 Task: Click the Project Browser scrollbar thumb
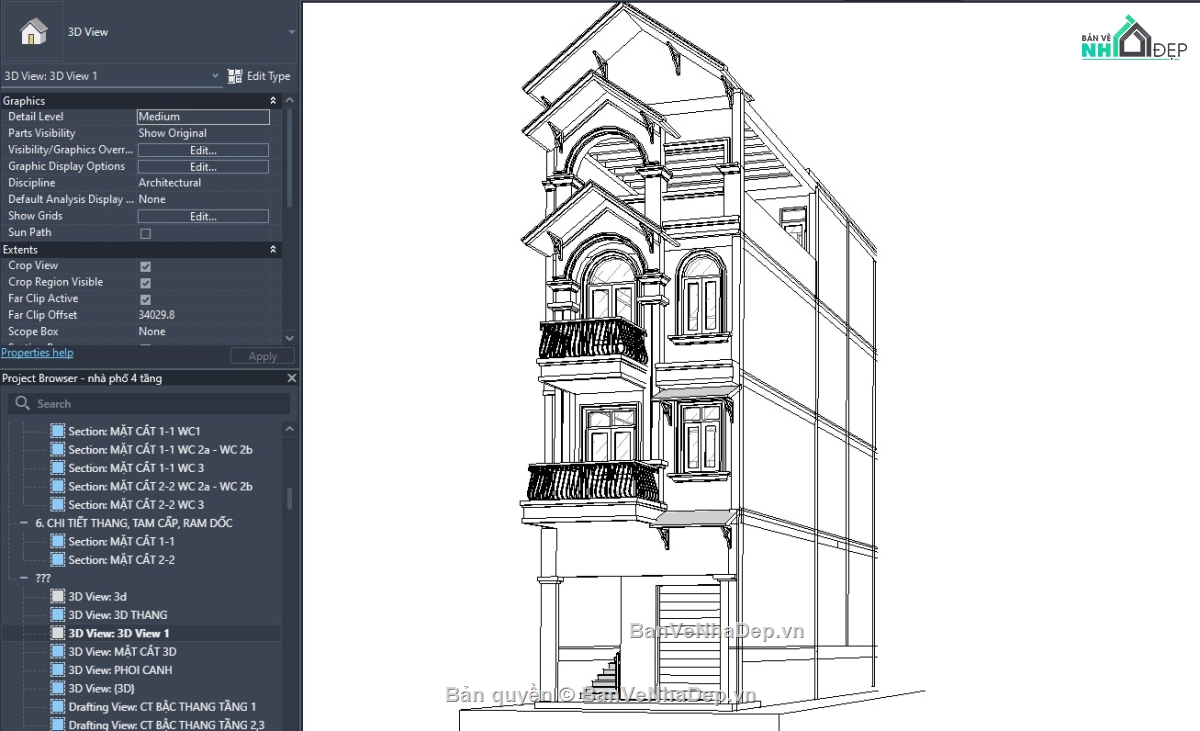[290, 498]
